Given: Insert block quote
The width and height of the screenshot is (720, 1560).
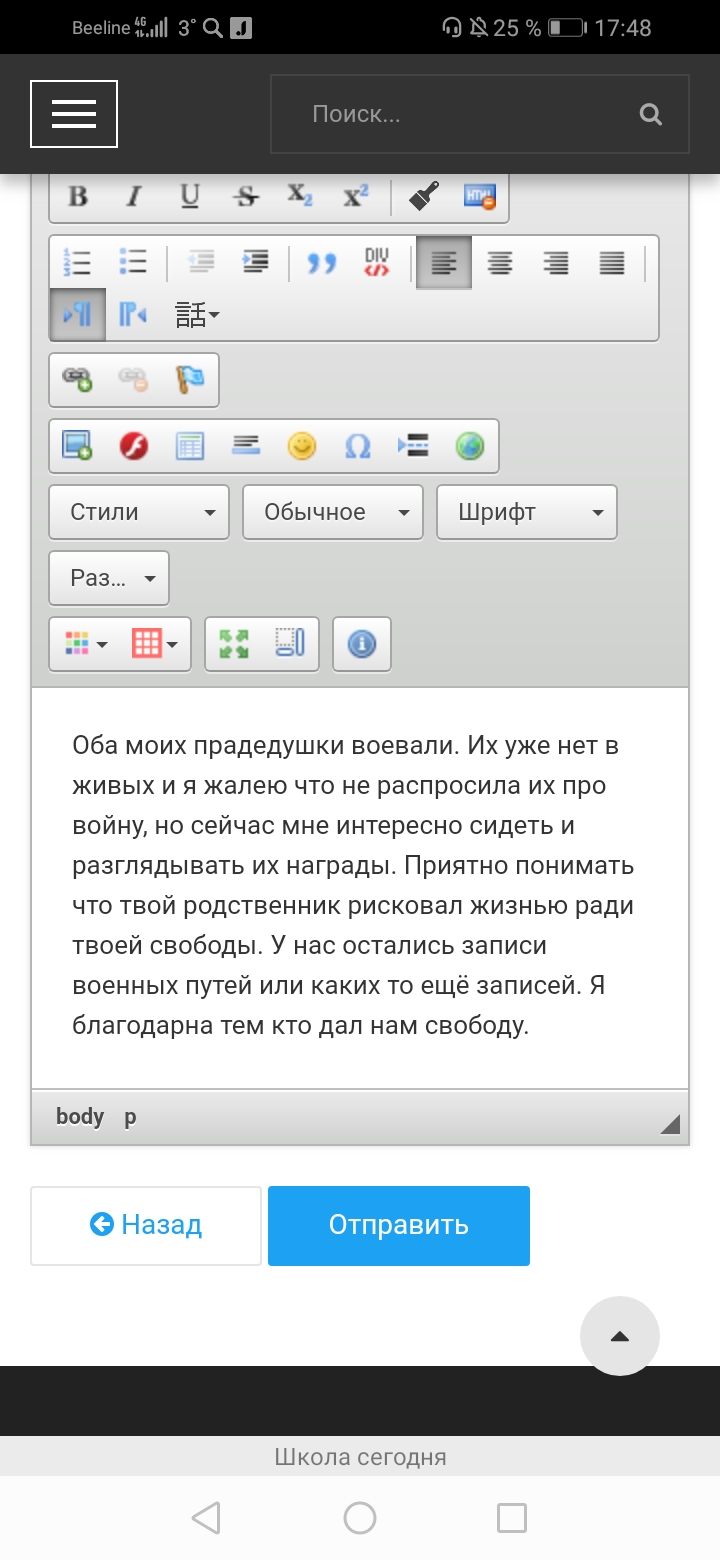Looking at the screenshot, I should [321, 263].
